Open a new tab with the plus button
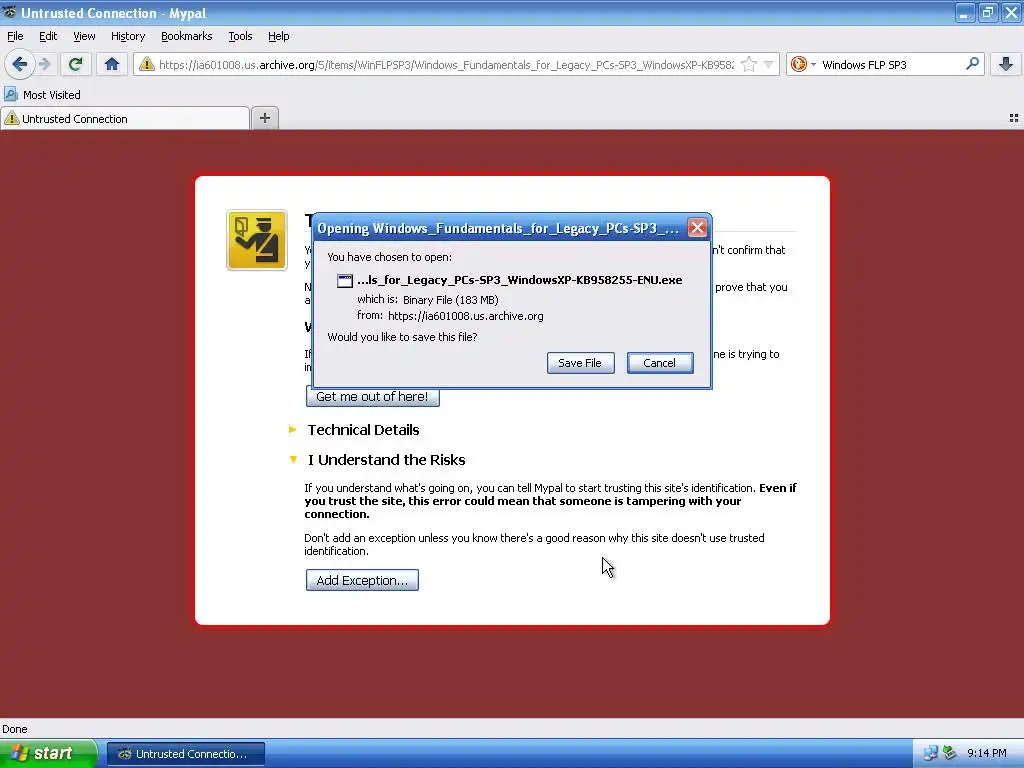 click(x=264, y=118)
